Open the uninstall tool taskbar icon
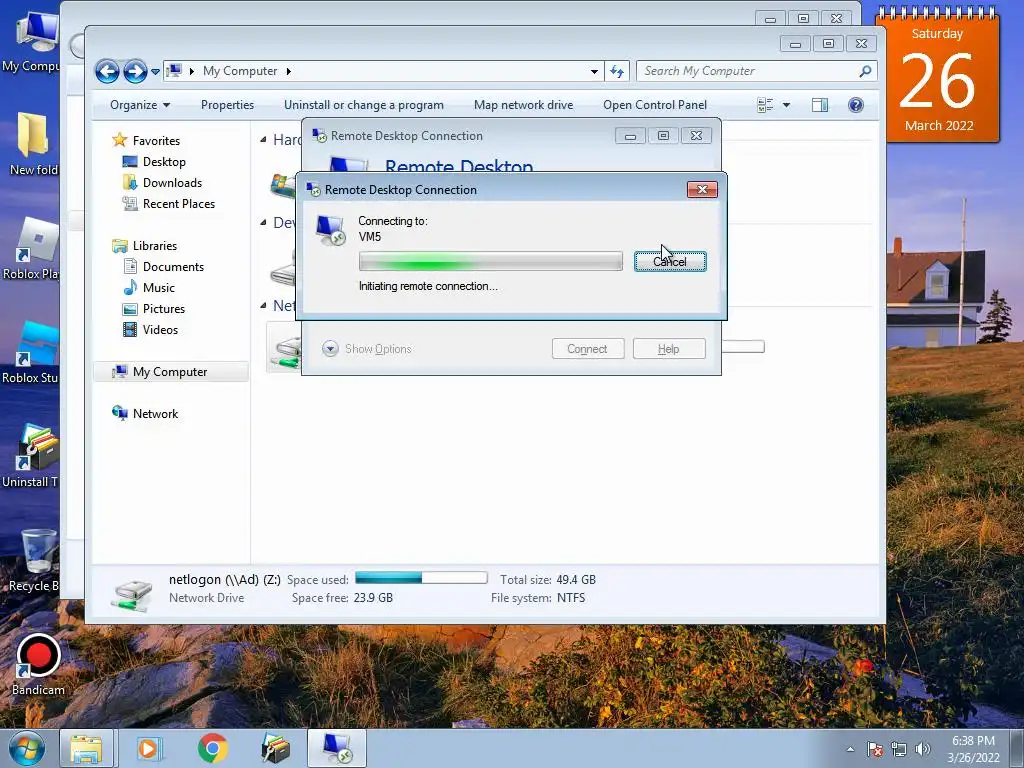This screenshot has height=768, width=1024. click(x=276, y=748)
